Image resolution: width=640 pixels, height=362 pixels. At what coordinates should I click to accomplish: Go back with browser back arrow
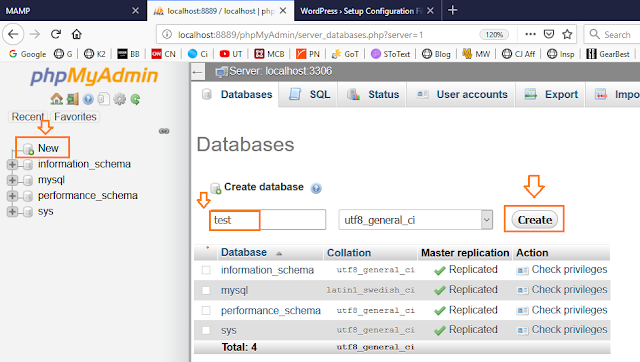13,34
